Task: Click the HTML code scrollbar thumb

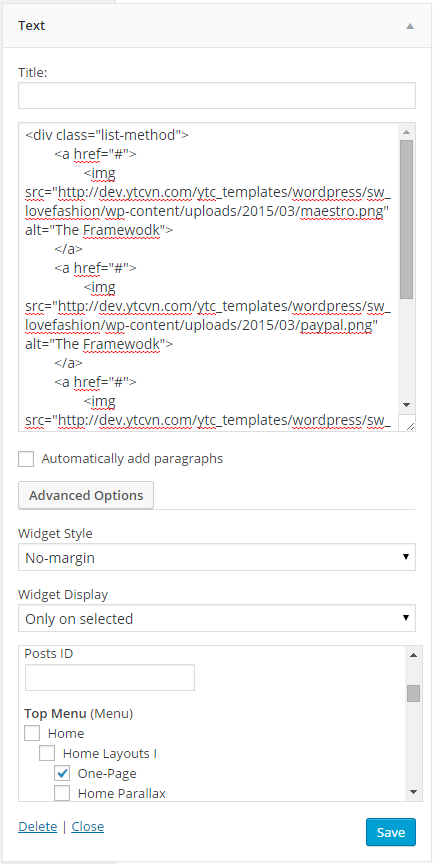Action: pos(407,219)
